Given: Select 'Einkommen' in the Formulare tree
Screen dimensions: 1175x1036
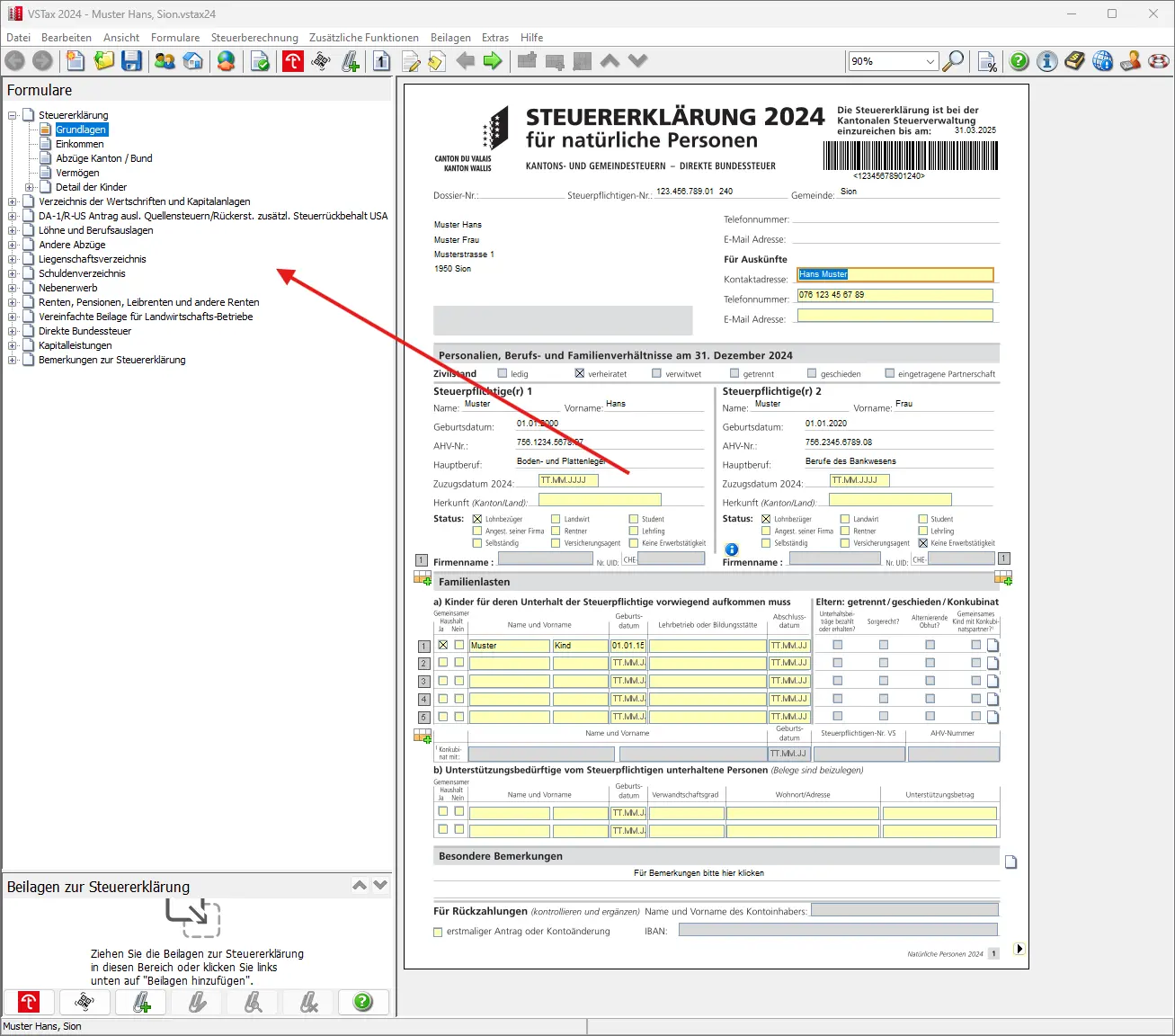Looking at the screenshot, I should (79, 144).
